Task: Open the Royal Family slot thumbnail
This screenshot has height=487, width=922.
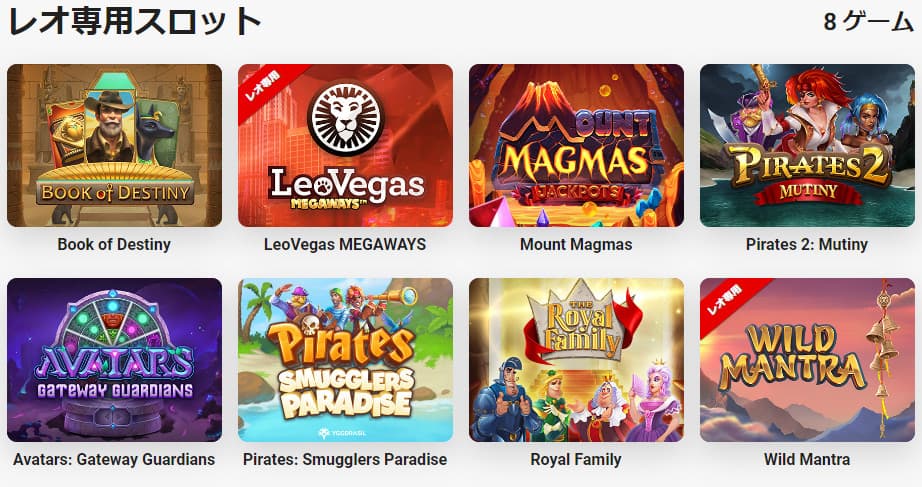Action: pyautogui.click(x=576, y=360)
